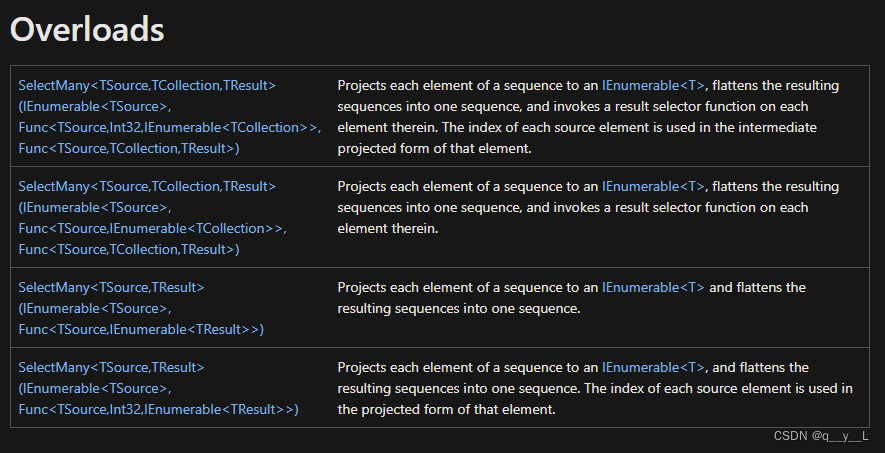
Task: Follow IEnumerable<T> link in first row description
Action: pyautogui.click(x=653, y=86)
